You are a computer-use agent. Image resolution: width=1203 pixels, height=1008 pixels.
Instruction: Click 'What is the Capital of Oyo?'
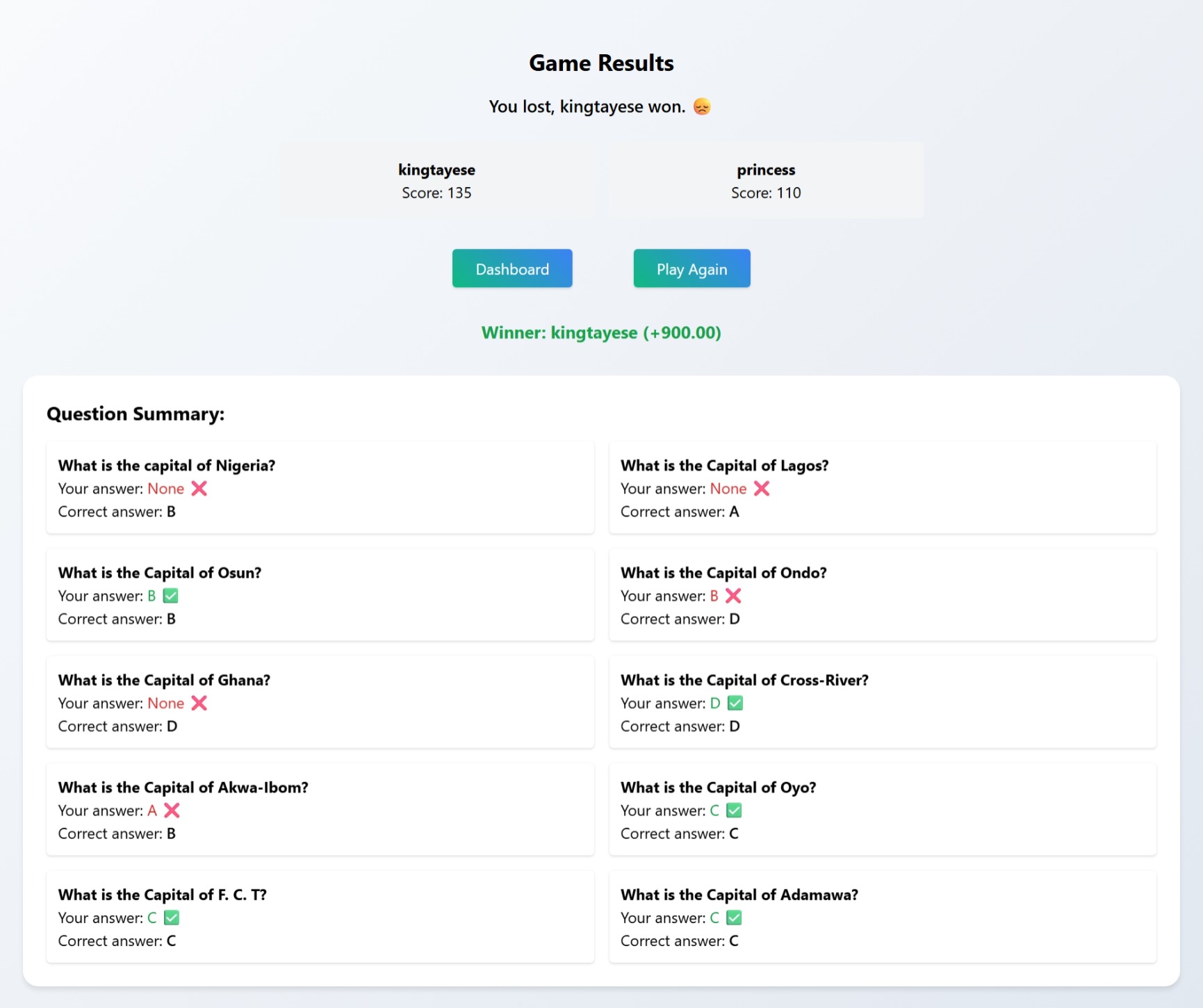(719, 787)
